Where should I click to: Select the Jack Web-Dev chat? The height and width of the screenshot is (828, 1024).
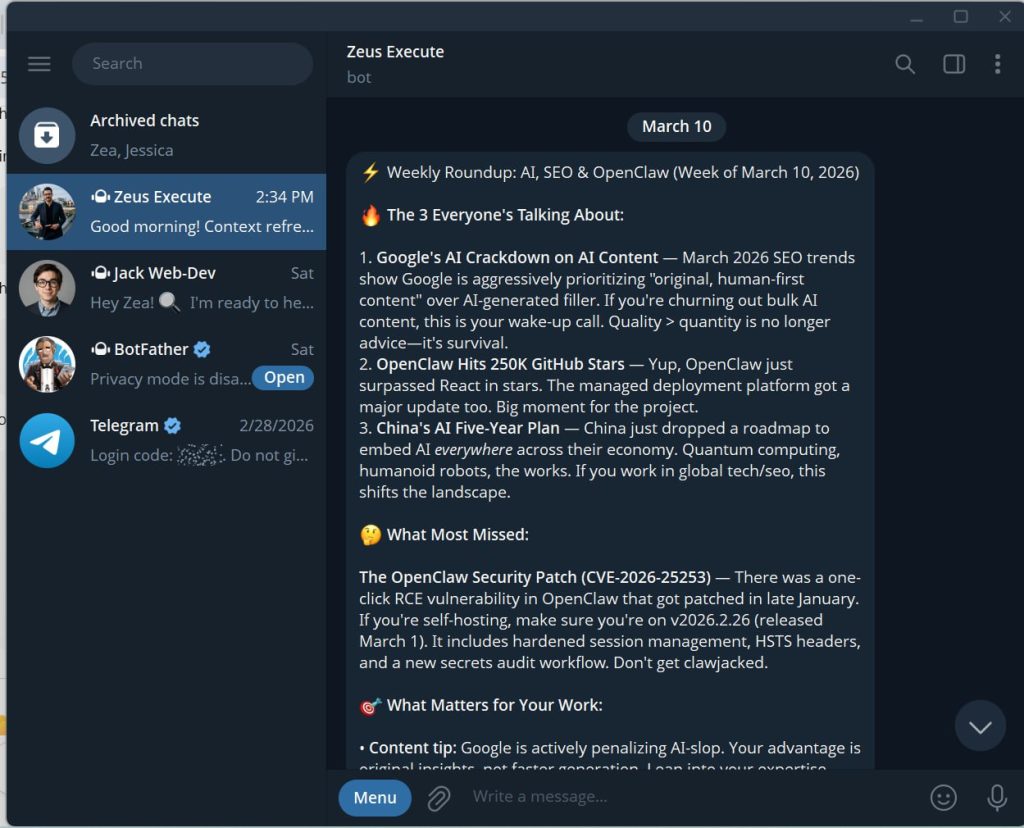tap(166, 288)
